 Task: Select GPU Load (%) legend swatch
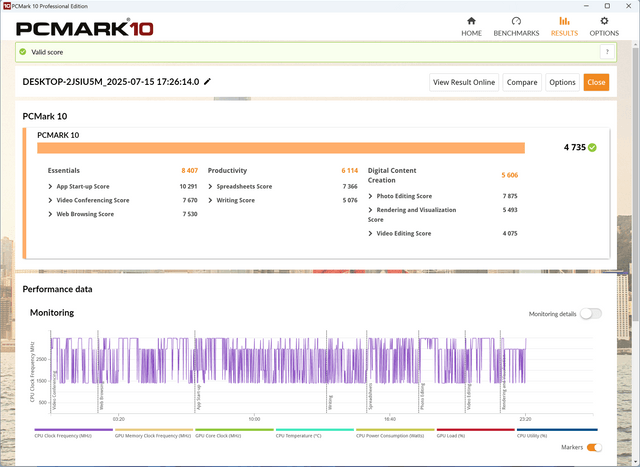point(476,429)
